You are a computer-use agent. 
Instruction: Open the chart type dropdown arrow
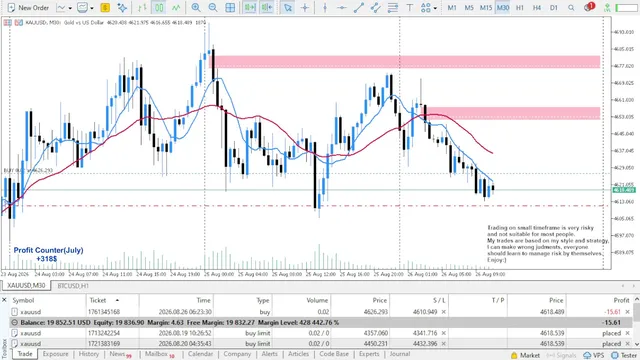[x=70, y=8]
